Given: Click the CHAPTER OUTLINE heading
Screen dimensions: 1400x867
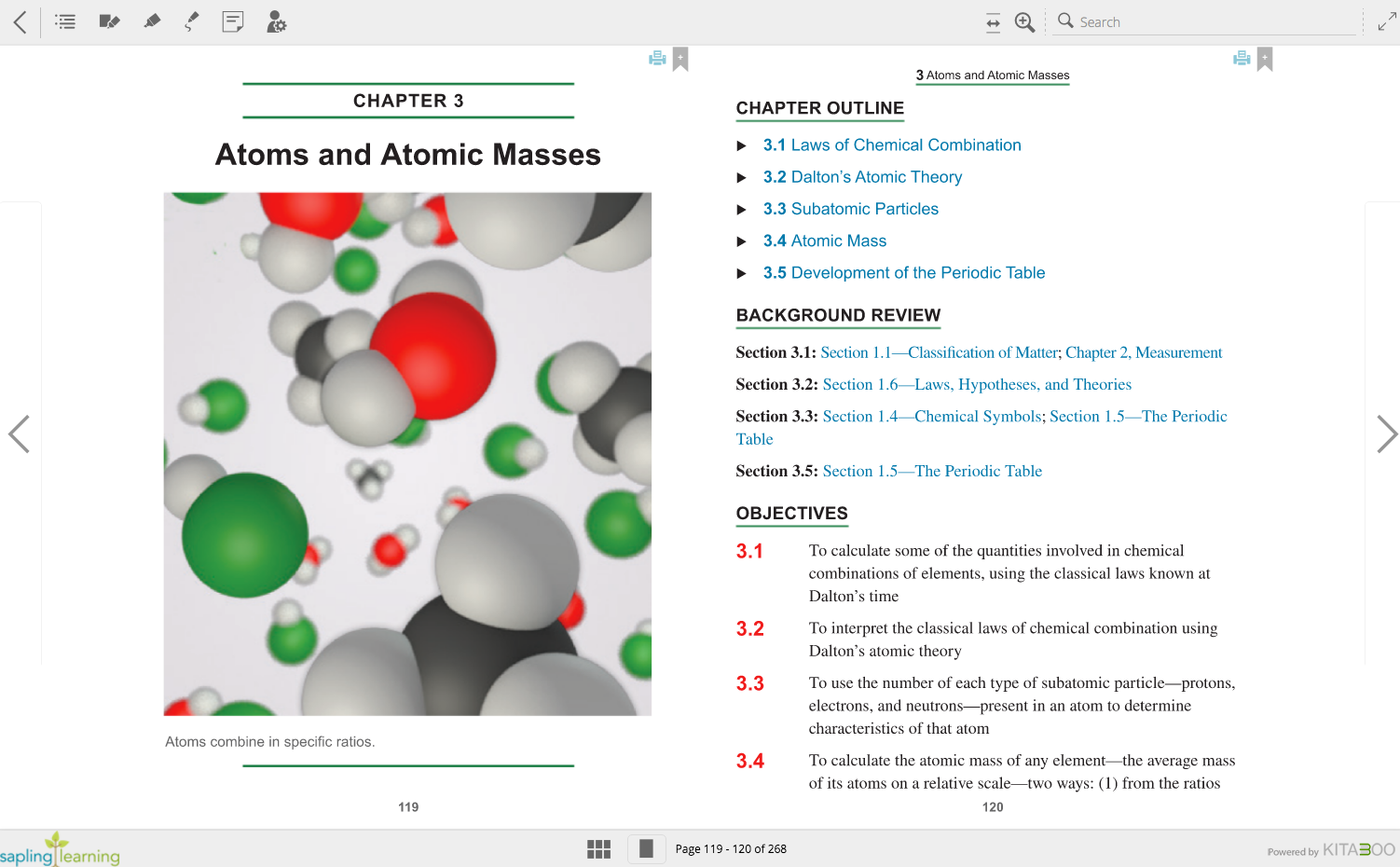Looking at the screenshot, I should 820,108.
